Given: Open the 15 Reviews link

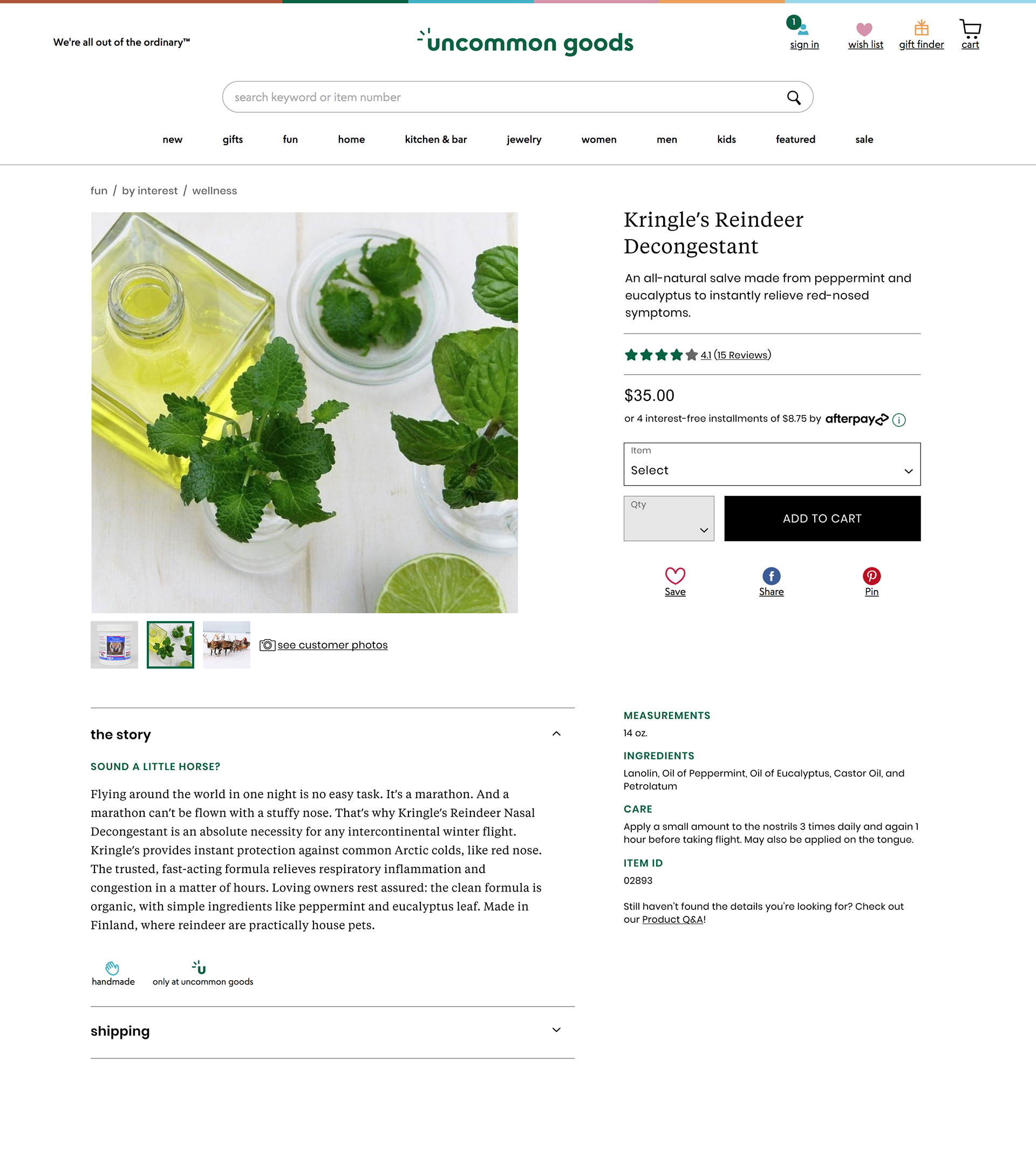Looking at the screenshot, I should 742,355.
